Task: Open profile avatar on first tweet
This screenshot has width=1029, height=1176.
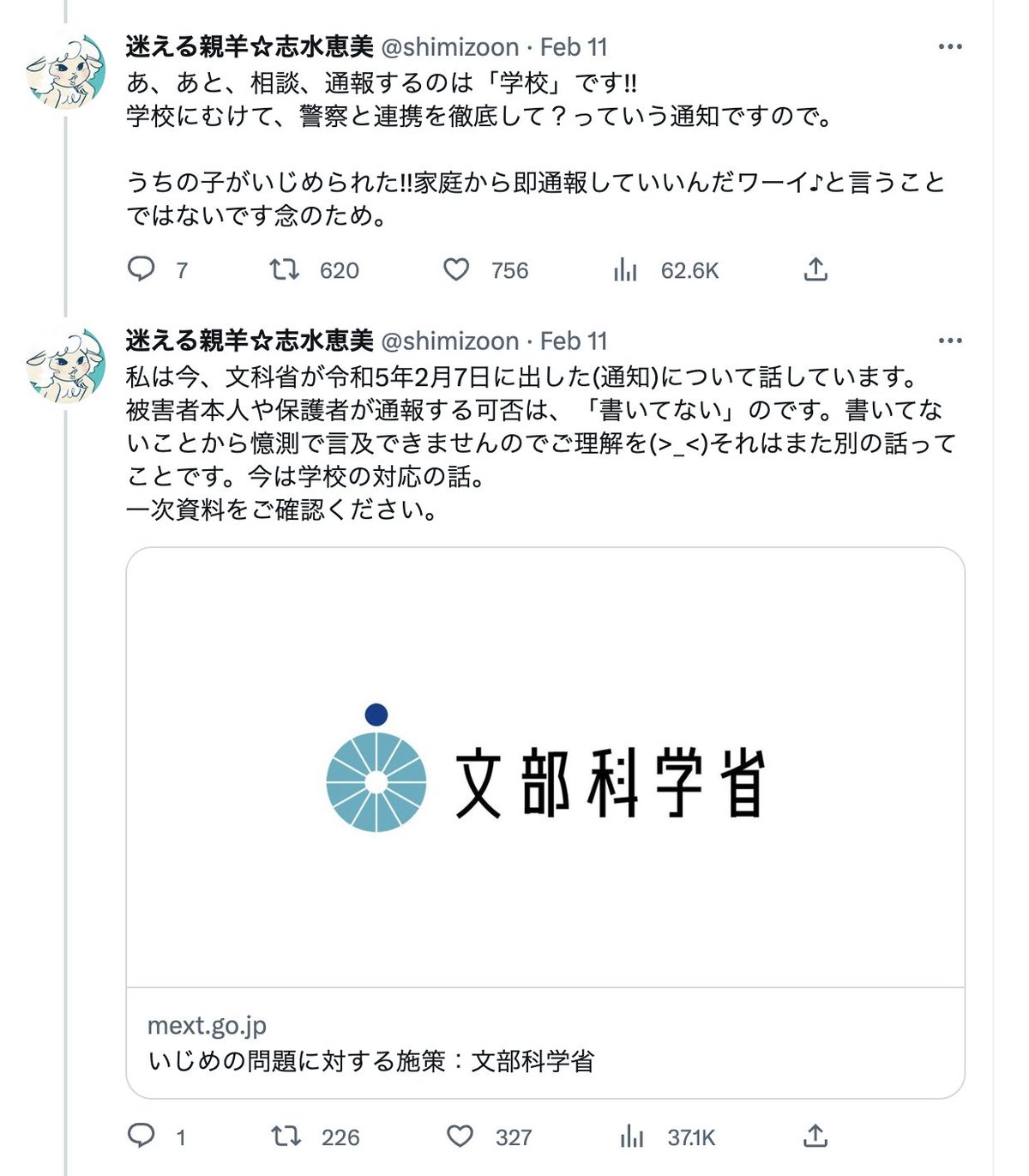Action: click(66, 71)
